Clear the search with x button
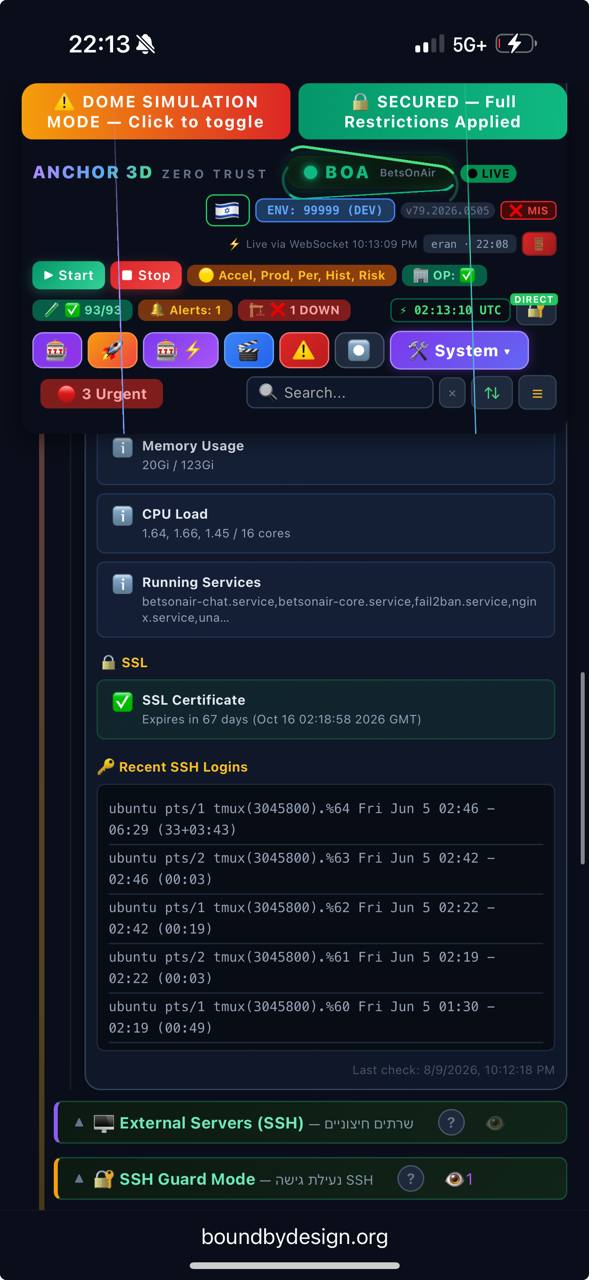This screenshot has height=1280, width=589. coord(451,393)
